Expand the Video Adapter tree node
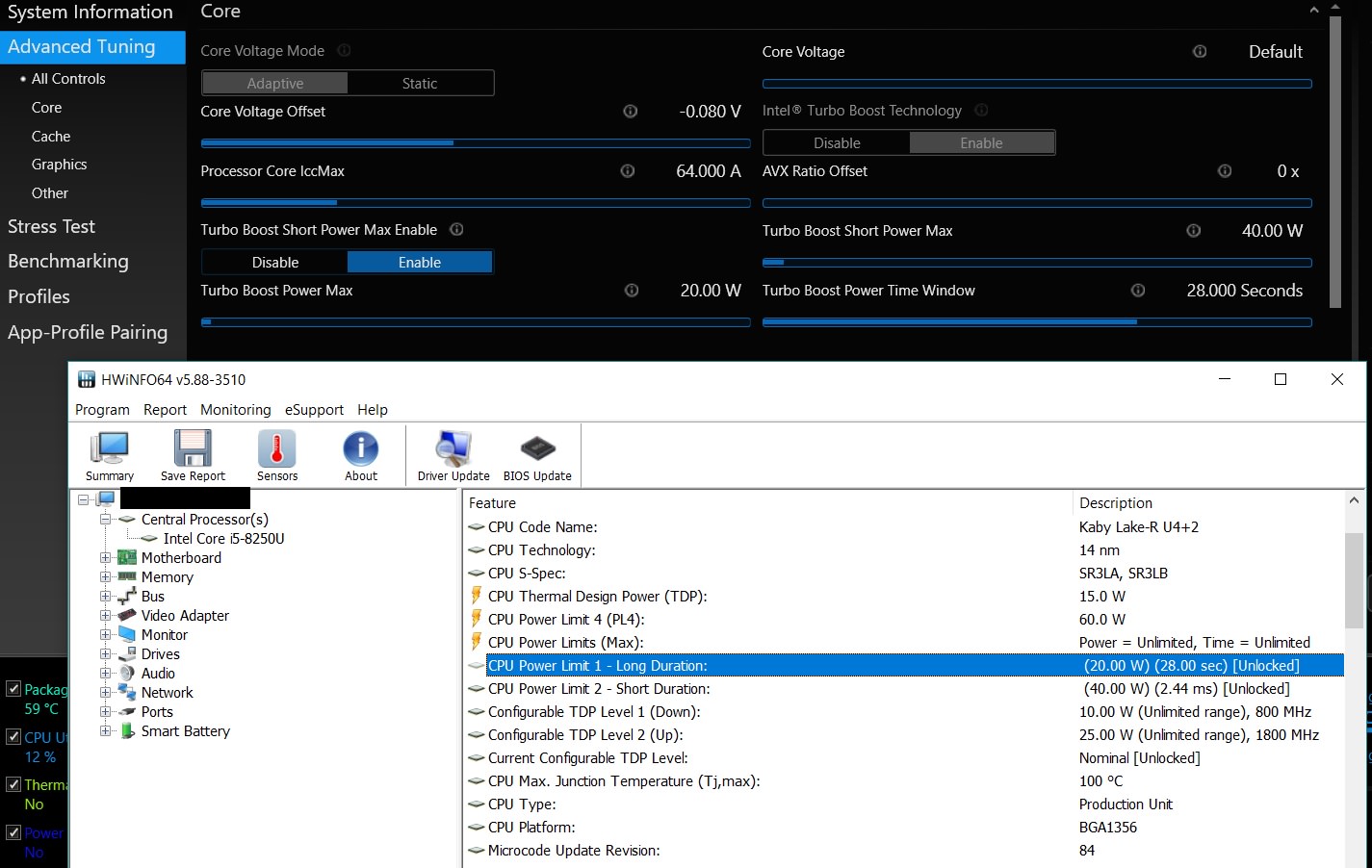The height and width of the screenshot is (868, 1372). tap(106, 616)
